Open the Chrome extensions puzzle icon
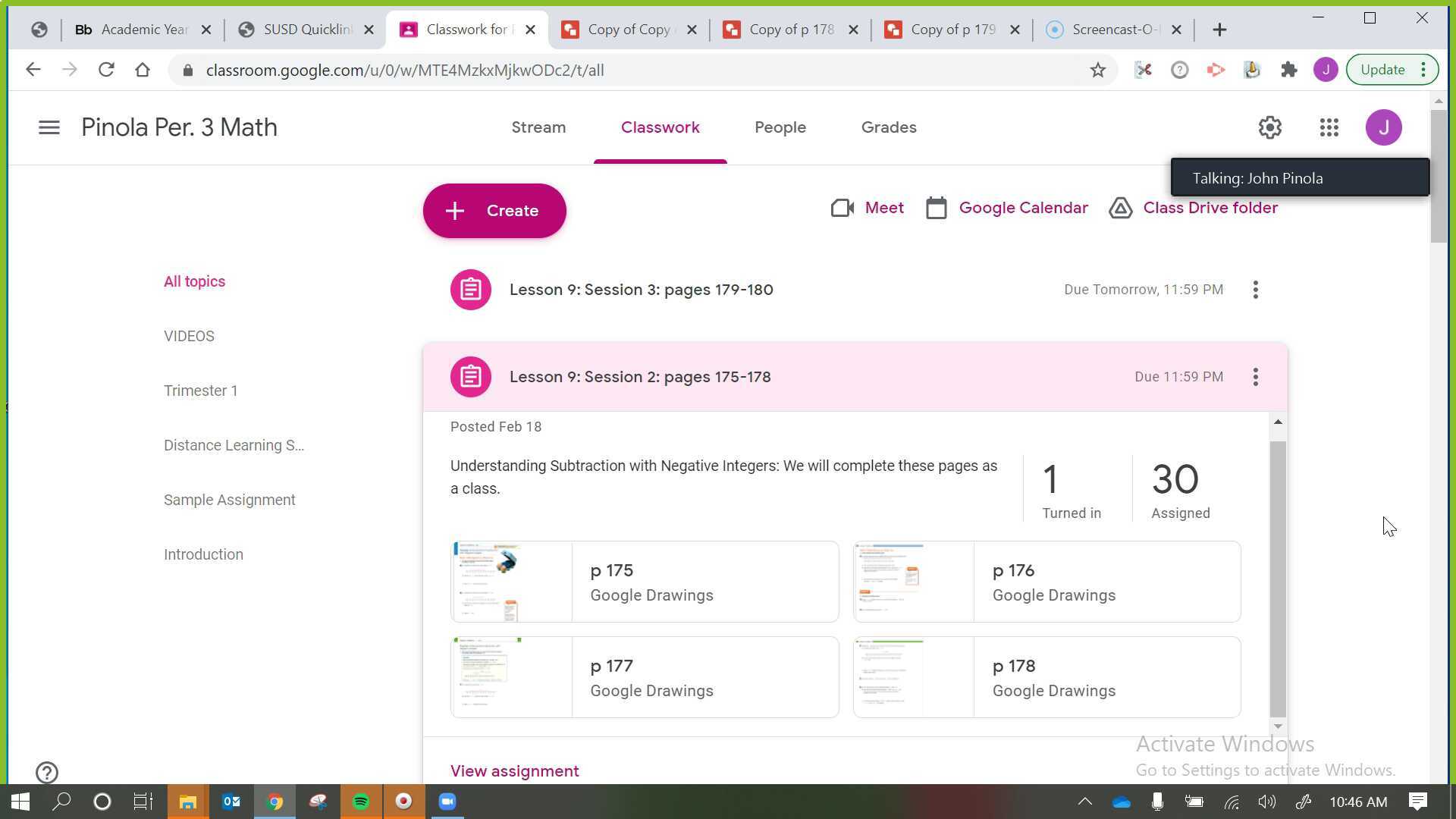The width and height of the screenshot is (1456, 819). 1288,70
